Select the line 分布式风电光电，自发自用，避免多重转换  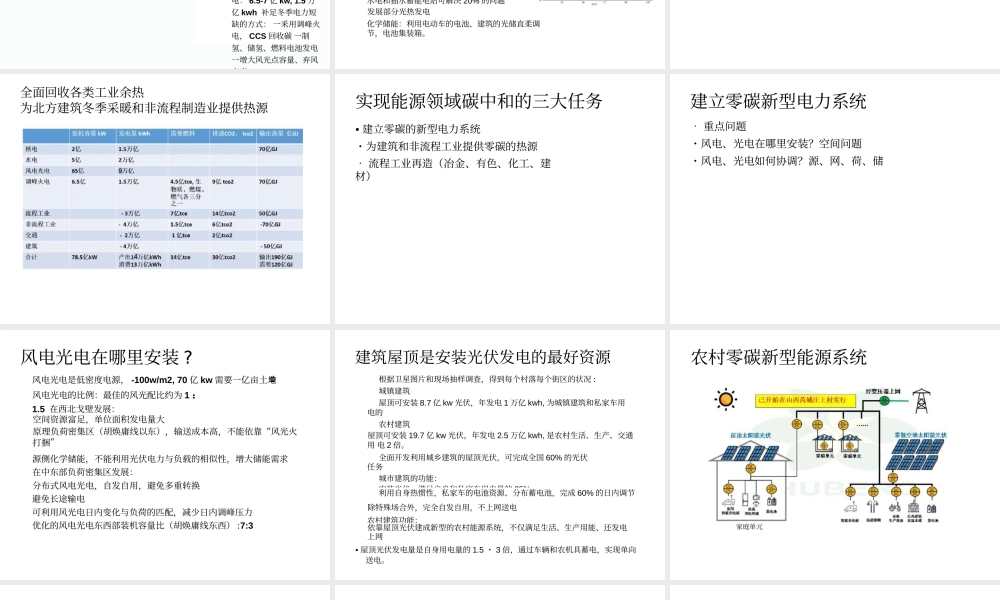click(116, 486)
